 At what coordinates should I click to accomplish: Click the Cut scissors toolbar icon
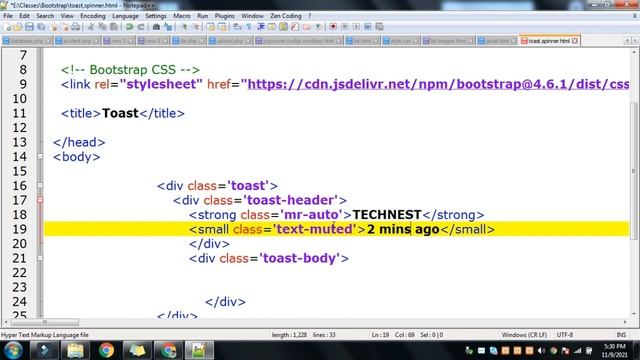(91, 27)
